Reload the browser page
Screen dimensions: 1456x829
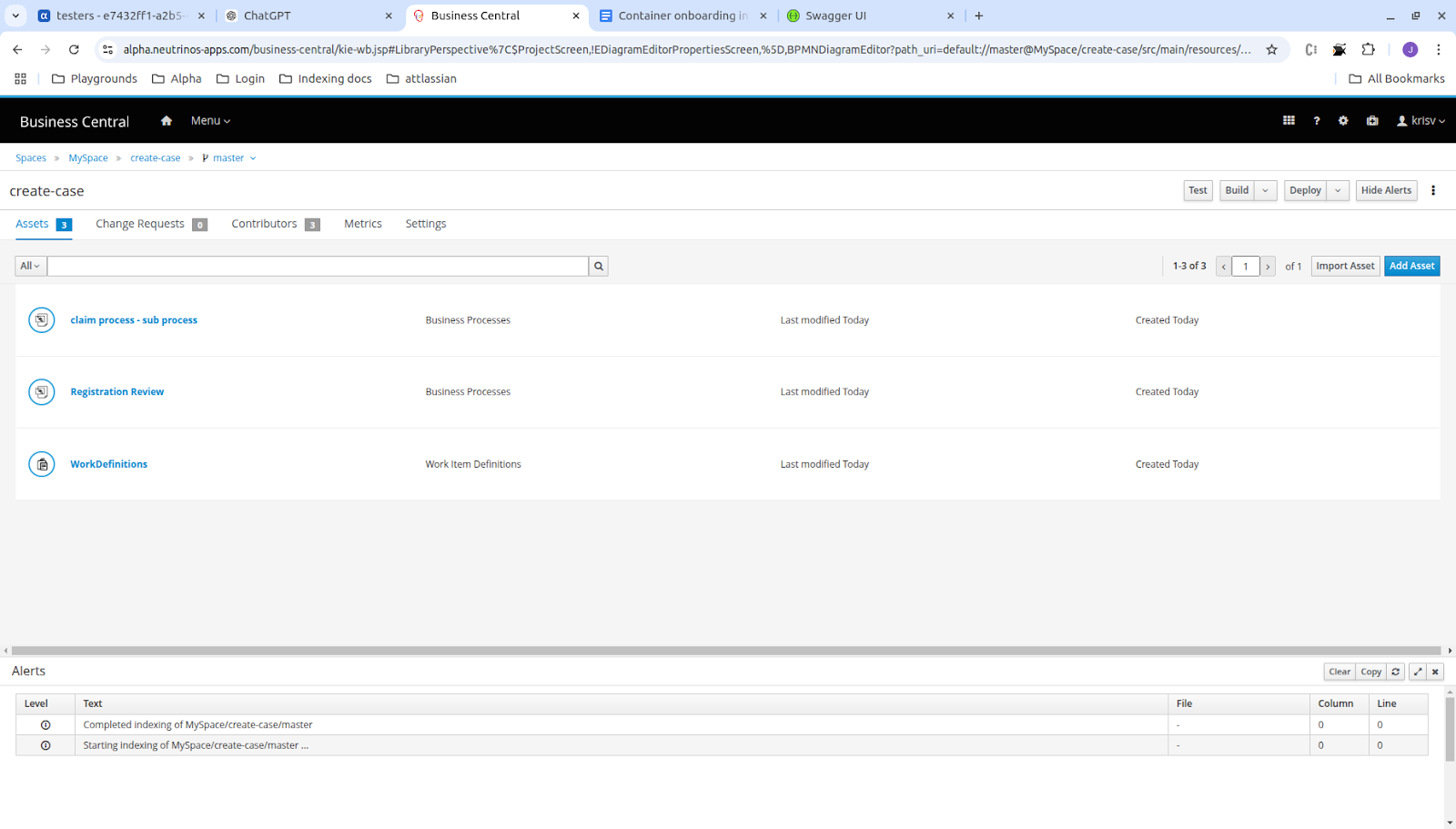tap(74, 49)
